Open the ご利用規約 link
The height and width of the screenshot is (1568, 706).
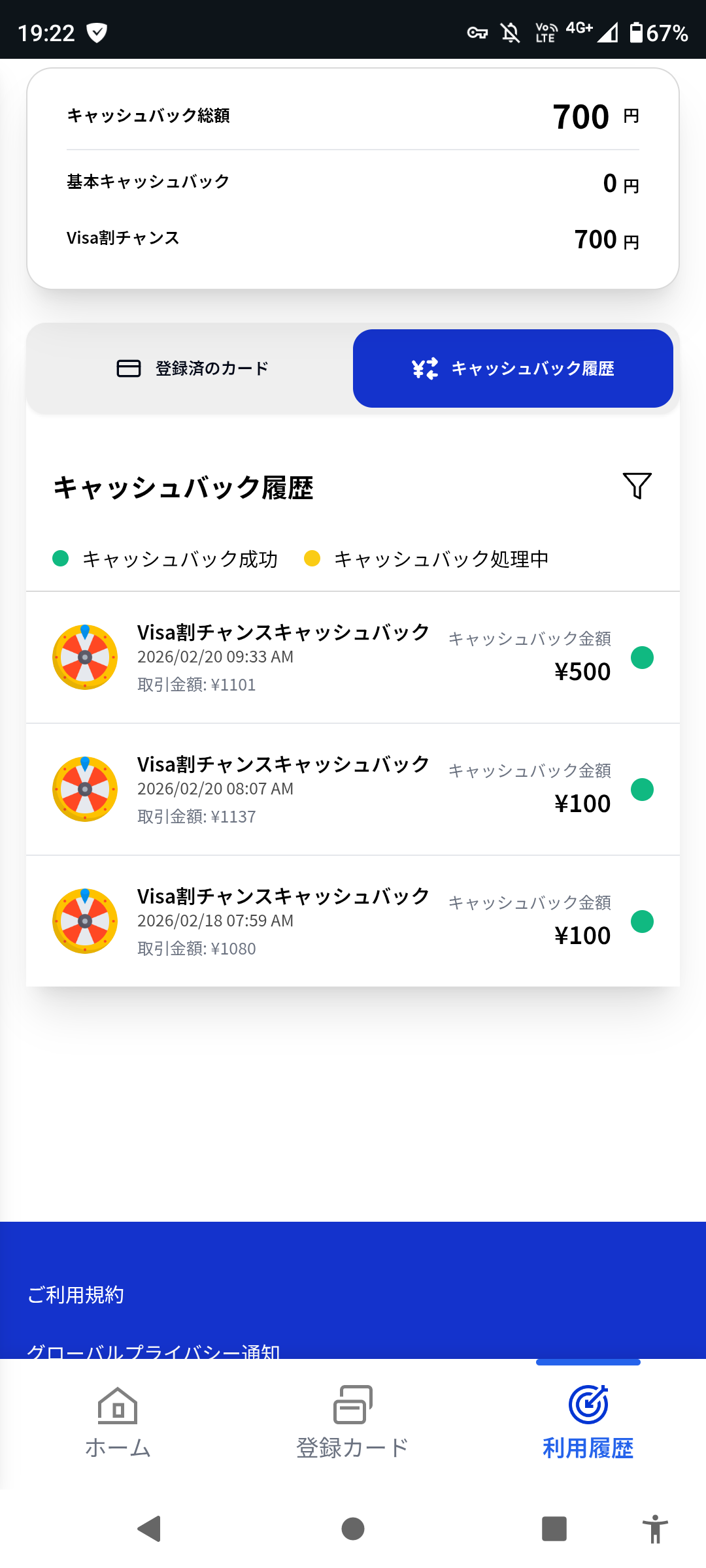pyautogui.click(x=76, y=1294)
